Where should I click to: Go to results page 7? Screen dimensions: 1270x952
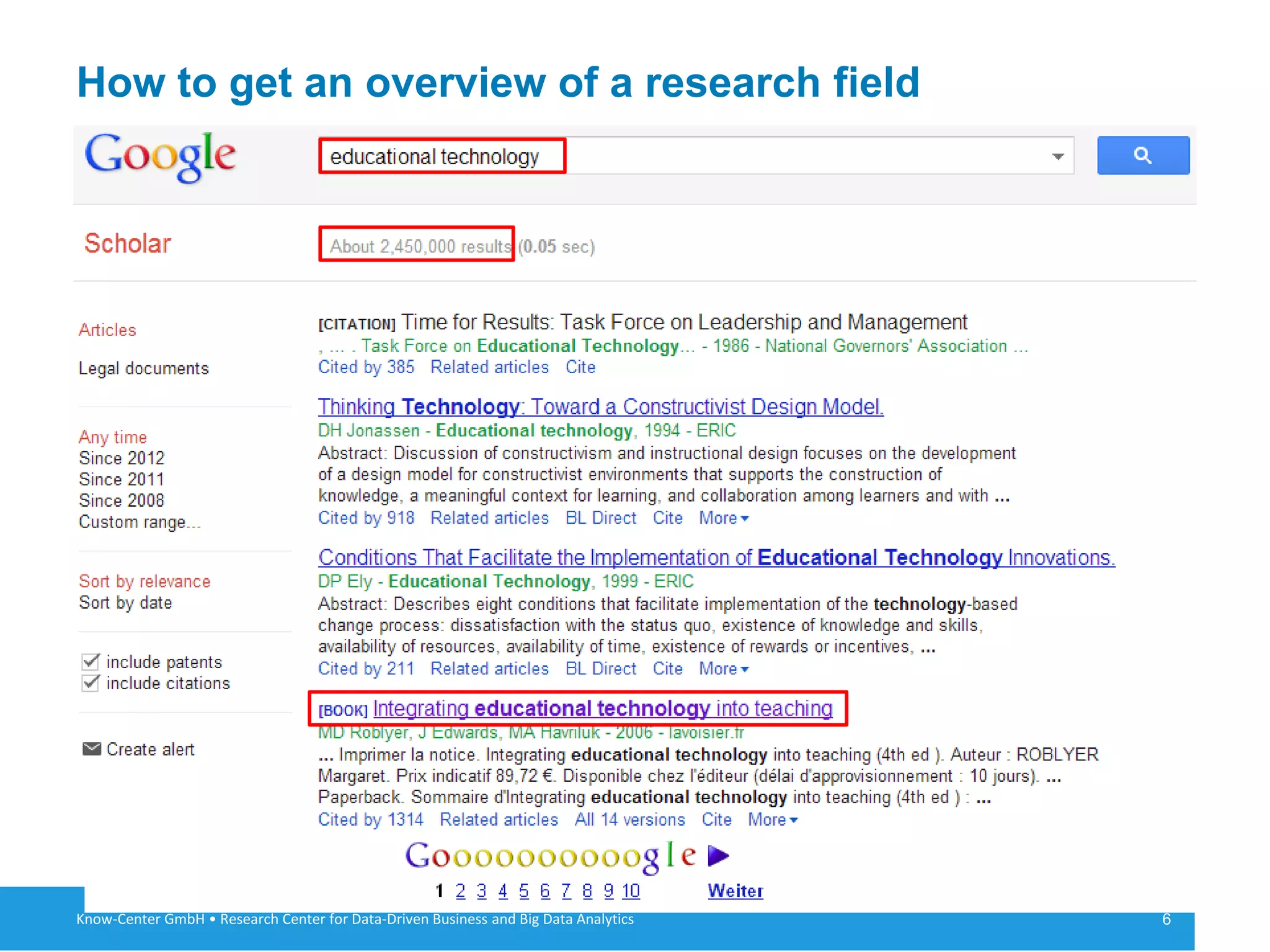(566, 891)
